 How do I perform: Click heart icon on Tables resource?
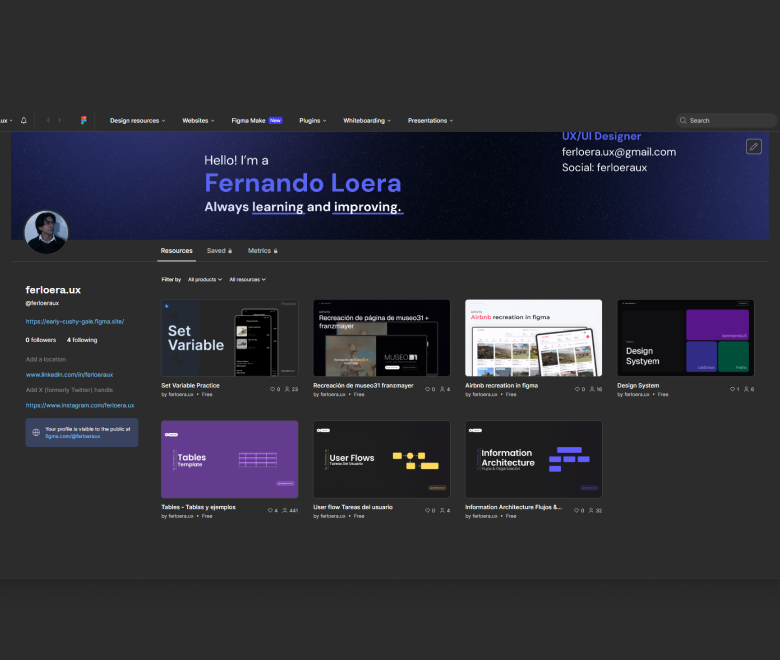270,510
